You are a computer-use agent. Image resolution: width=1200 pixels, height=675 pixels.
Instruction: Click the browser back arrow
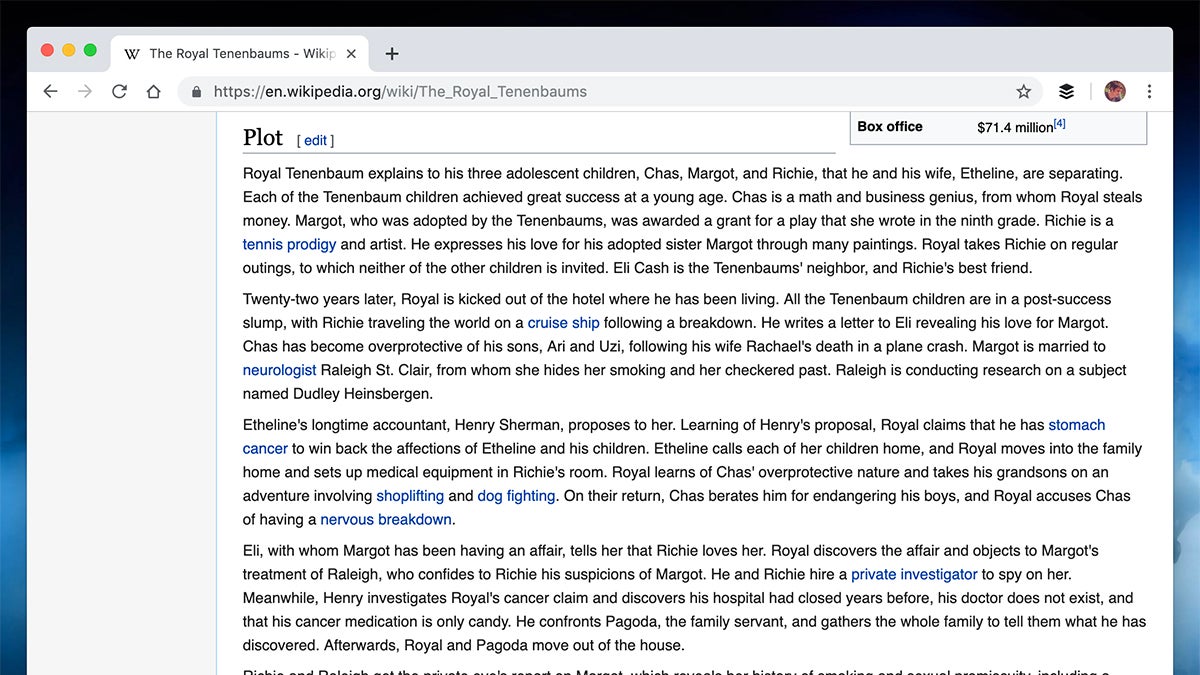click(x=50, y=92)
